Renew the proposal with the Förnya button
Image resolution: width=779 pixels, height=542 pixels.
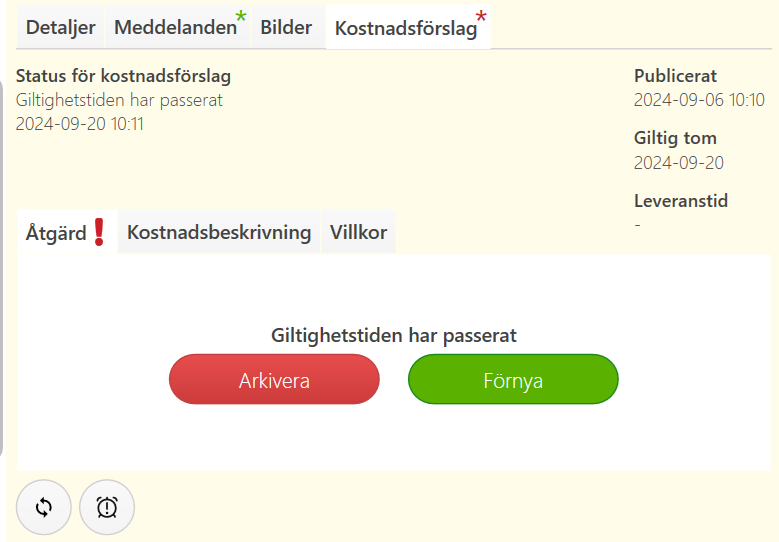tap(513, 379)
